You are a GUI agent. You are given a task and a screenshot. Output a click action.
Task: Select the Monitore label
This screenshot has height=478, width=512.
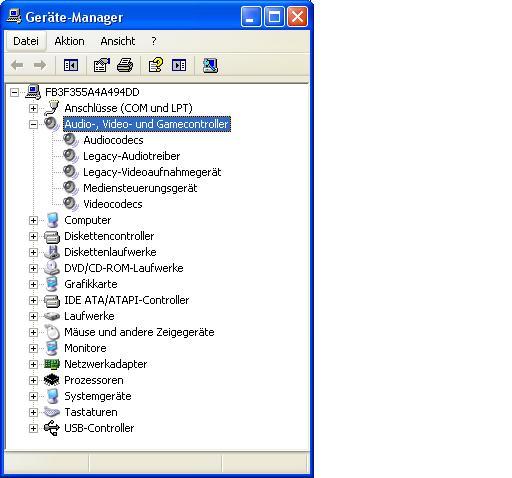tap(85, 348)
